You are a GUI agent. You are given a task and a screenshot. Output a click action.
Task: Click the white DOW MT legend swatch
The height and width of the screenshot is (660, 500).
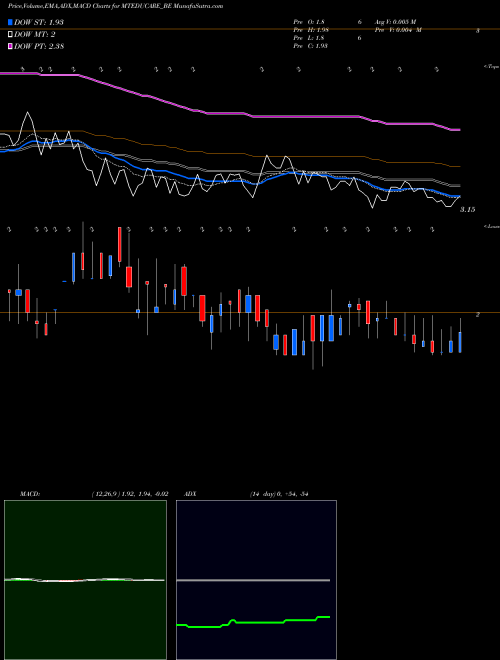click(10, 35)
